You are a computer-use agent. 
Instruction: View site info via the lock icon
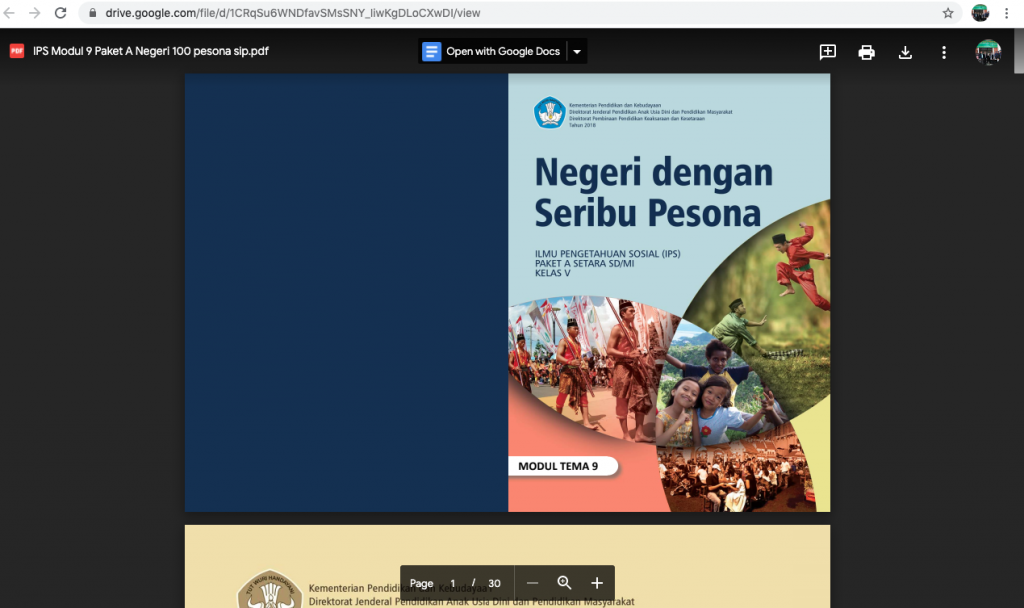92,13
